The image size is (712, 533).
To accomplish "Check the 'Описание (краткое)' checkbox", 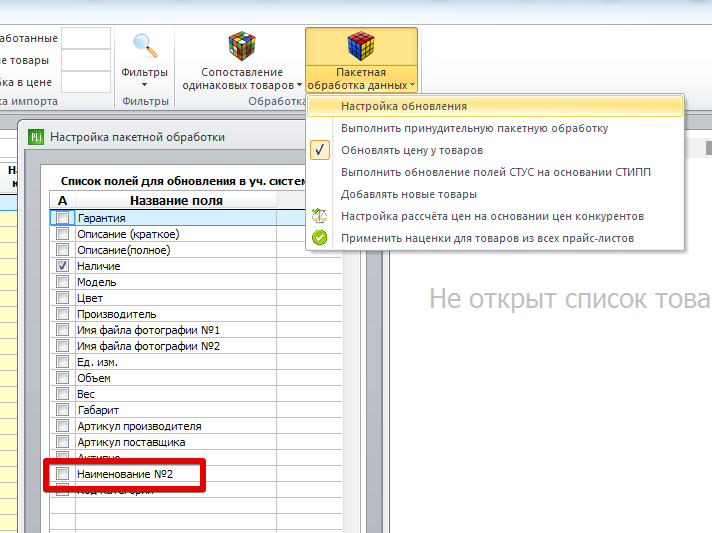I will click(63, 234).
